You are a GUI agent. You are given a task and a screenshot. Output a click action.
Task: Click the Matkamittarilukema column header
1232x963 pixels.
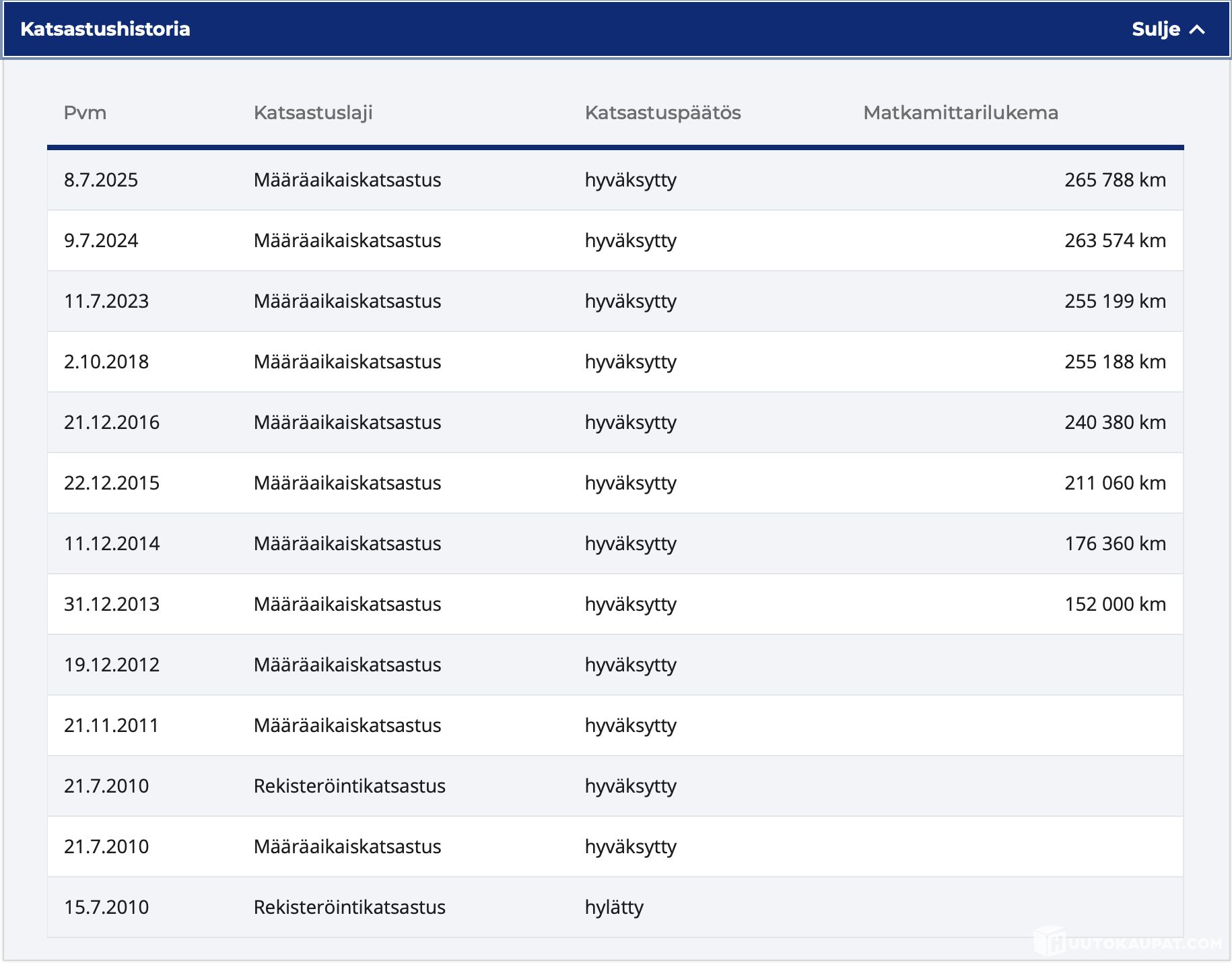tap(960, 112)
